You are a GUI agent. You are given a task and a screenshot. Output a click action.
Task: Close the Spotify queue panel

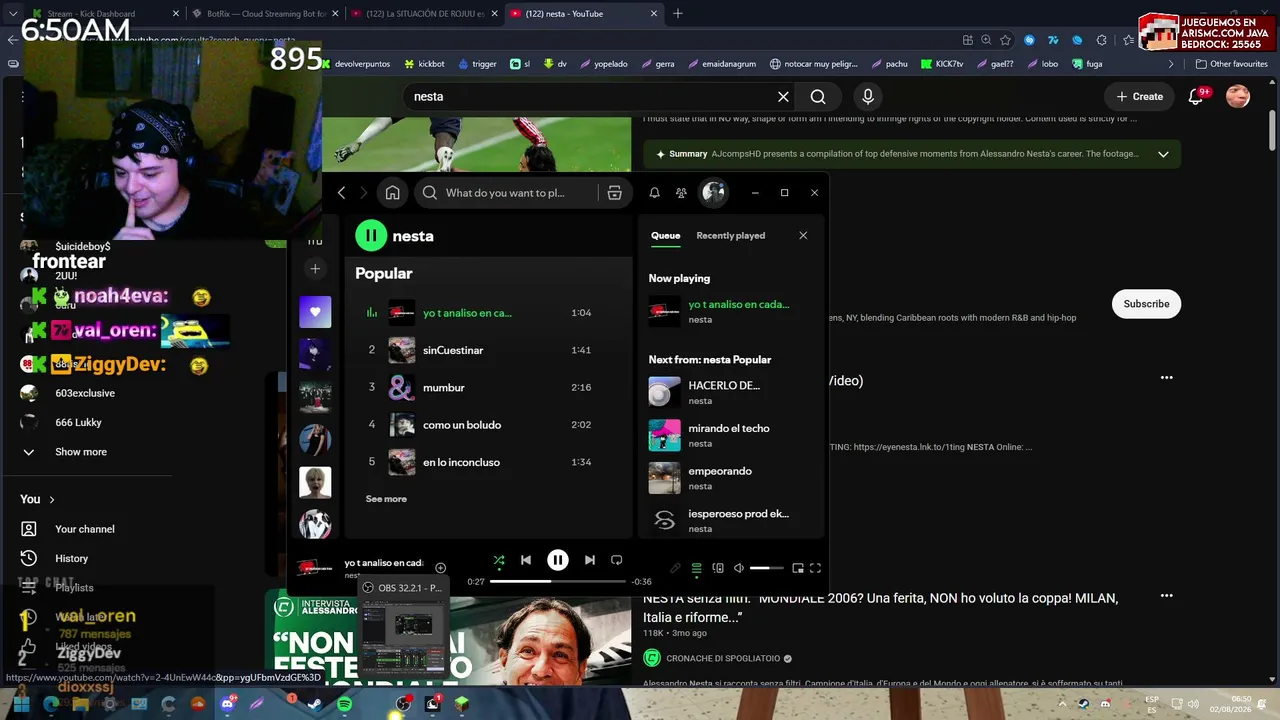tap(803, 236)
